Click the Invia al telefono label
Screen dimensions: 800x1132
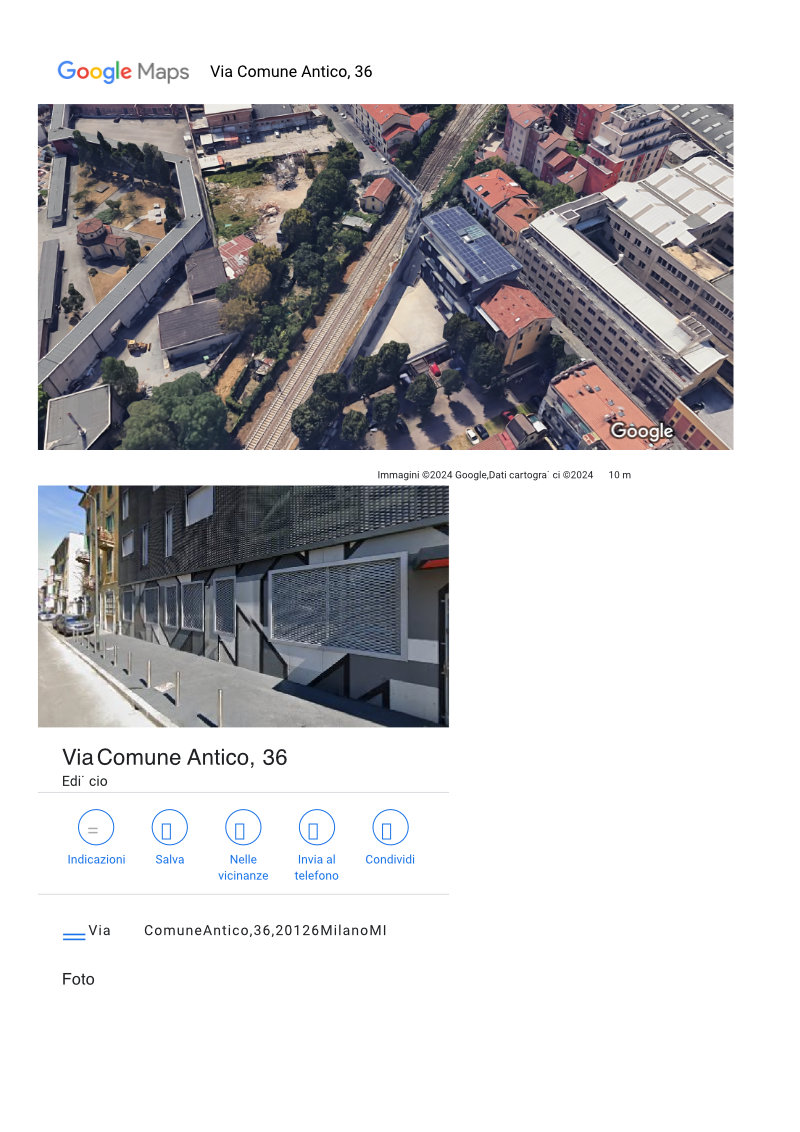(316, 867)
